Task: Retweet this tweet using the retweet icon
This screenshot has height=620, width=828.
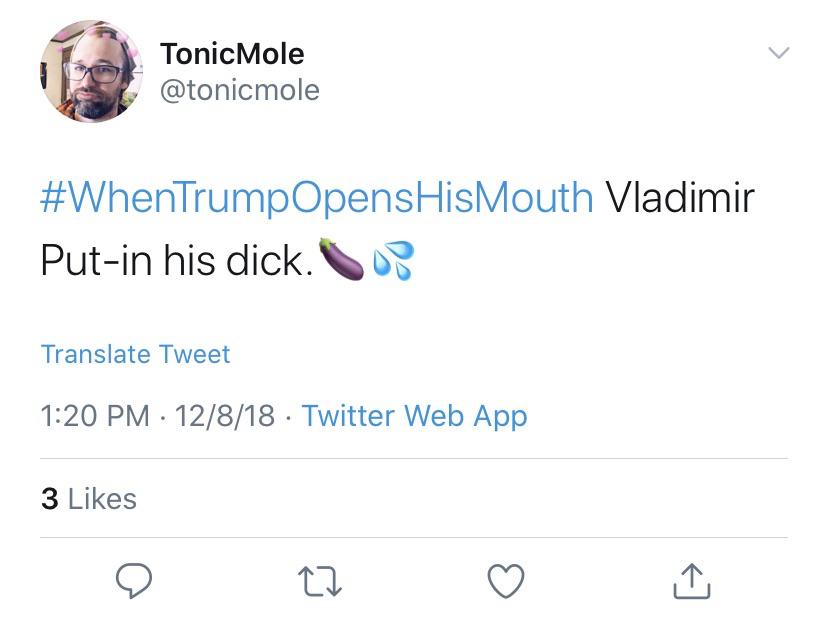Action: point(320,581)
